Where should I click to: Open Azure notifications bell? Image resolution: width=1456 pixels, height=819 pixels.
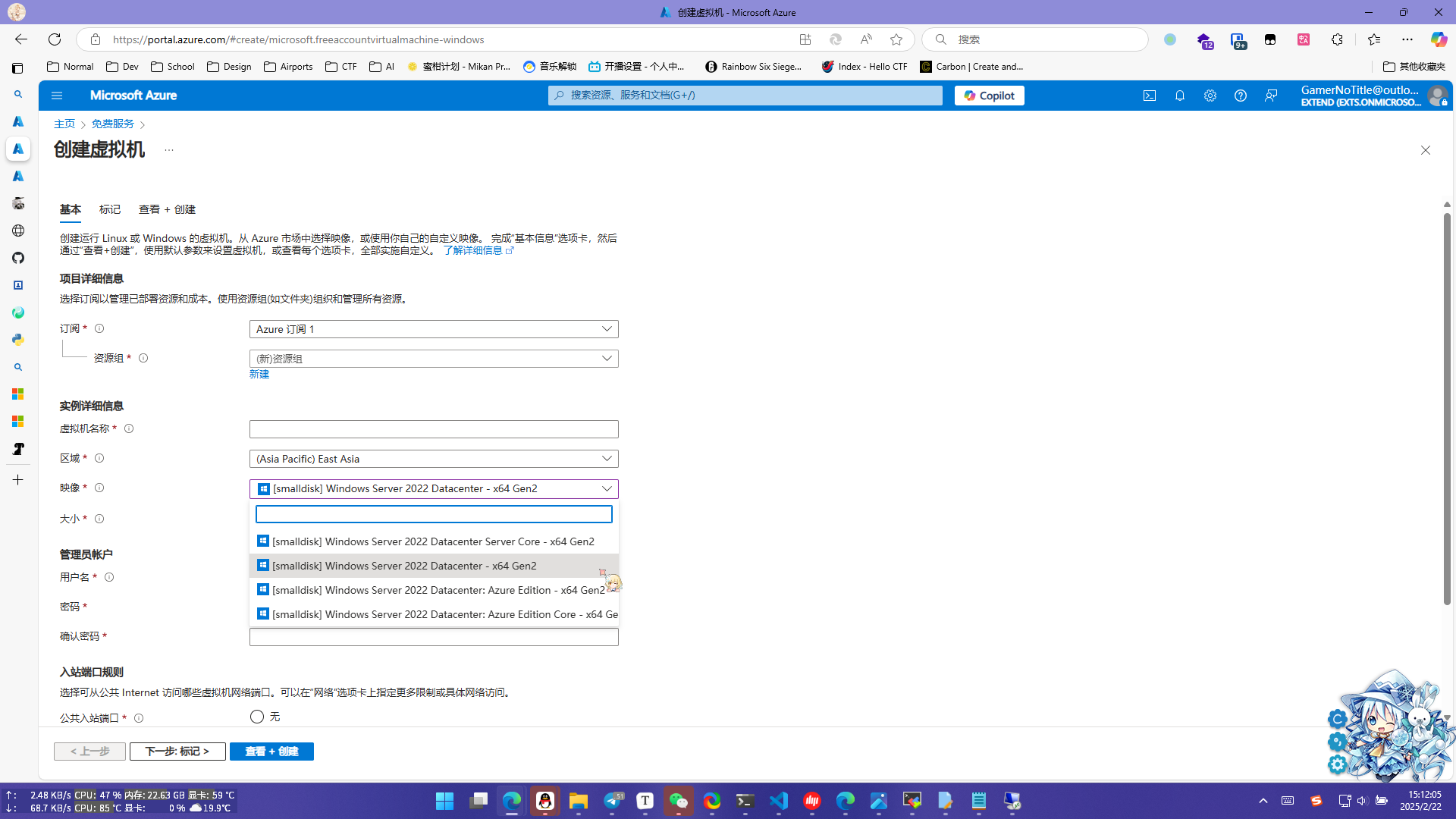(1180, 96)
